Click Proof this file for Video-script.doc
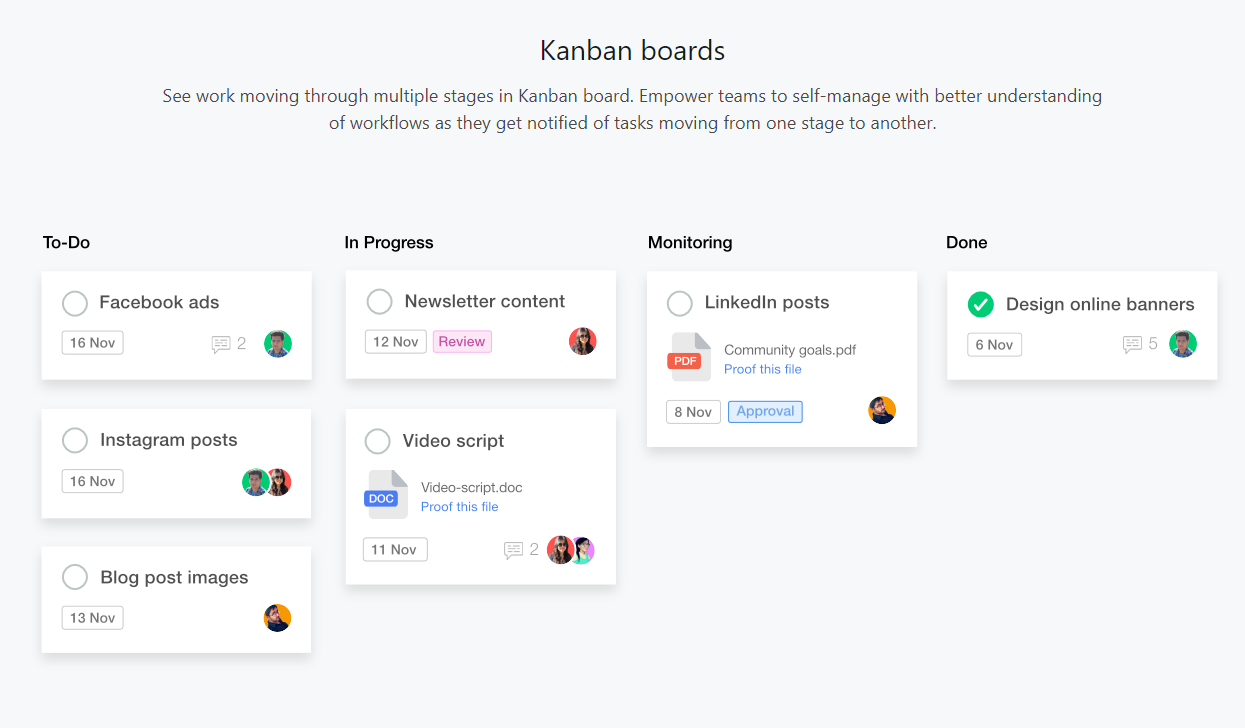 point(459,506)
